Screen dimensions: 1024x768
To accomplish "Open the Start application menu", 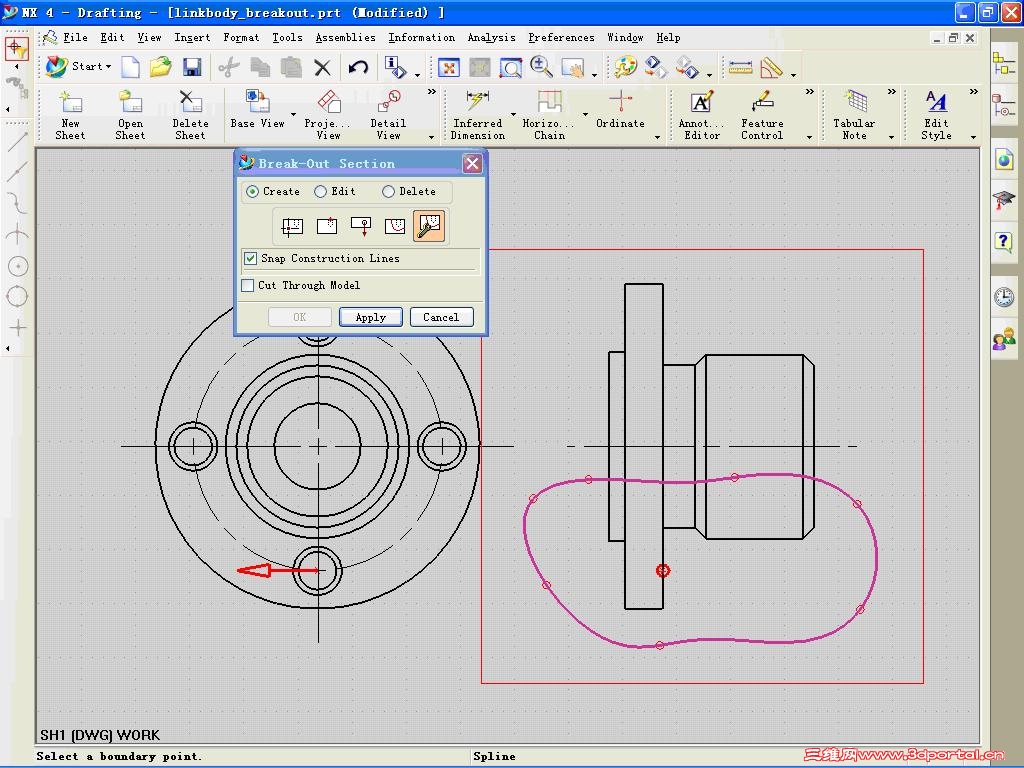I will pos(78,67).
